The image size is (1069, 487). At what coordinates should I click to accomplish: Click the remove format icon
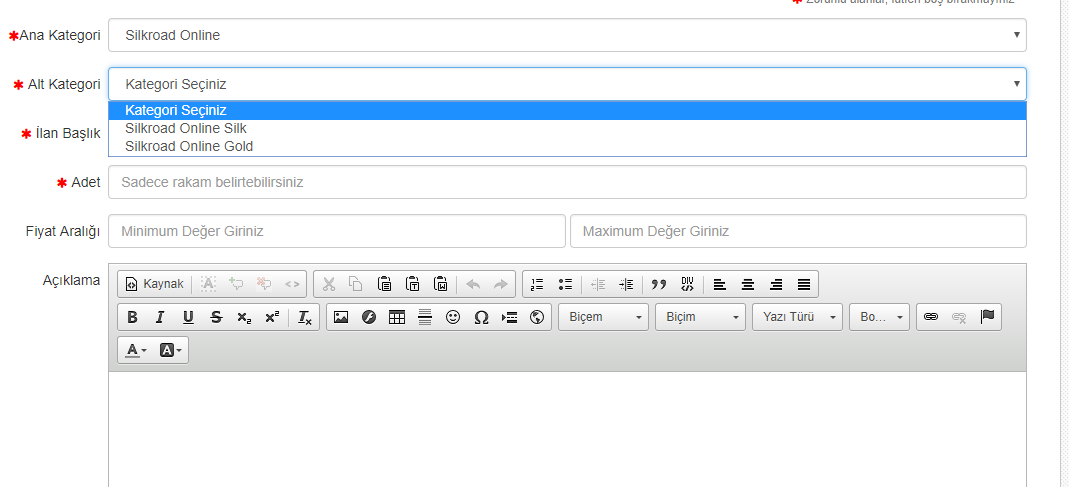[x=305, y=317]
